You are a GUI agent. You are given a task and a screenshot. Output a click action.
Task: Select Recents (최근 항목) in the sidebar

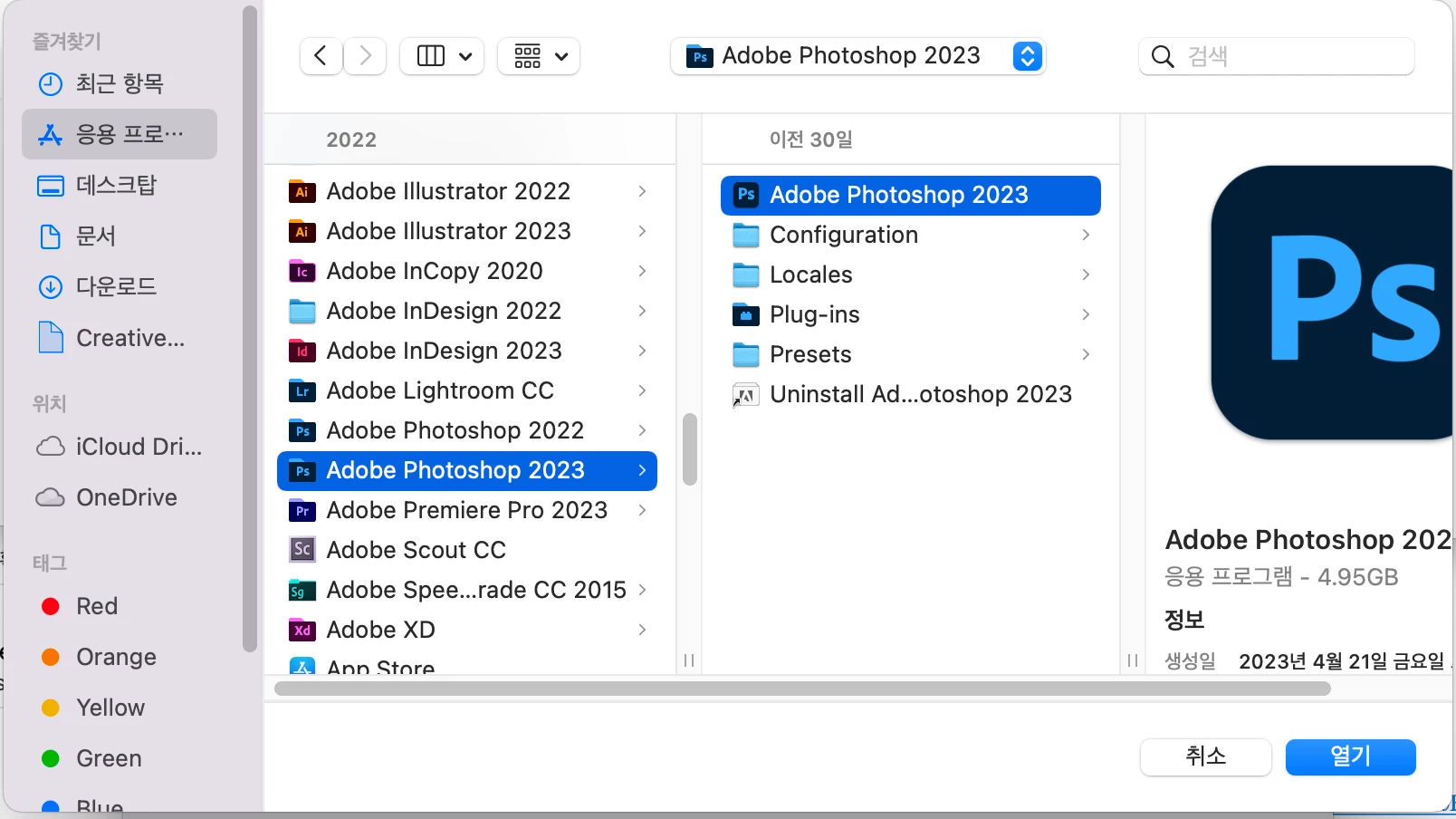coord(120,84)
